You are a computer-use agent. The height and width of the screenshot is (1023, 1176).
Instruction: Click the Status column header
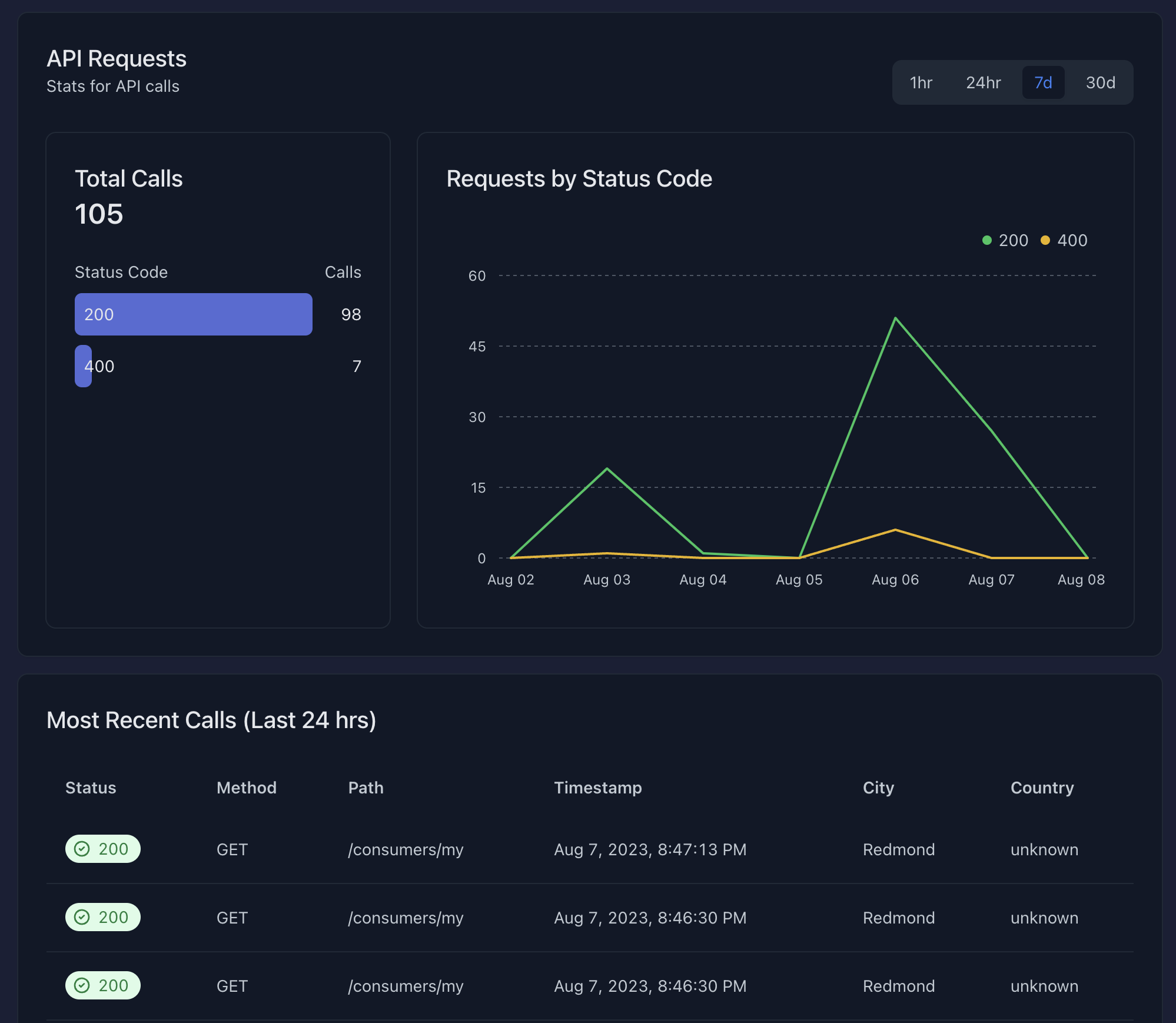click(x=91, y=788)
